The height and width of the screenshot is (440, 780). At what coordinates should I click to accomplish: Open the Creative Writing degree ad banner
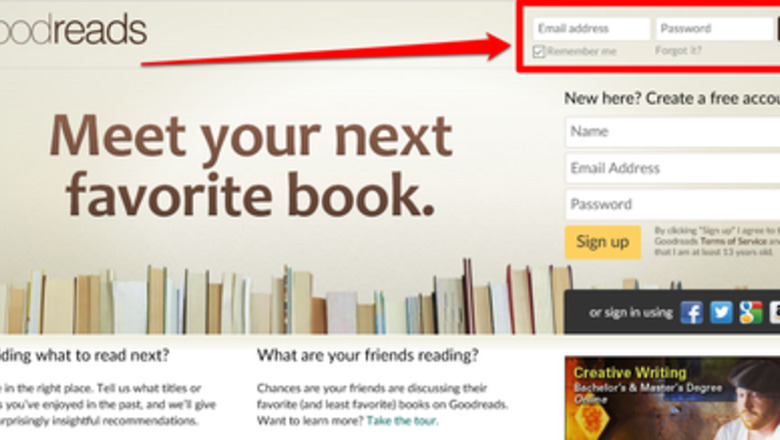[x=673, y=398]
